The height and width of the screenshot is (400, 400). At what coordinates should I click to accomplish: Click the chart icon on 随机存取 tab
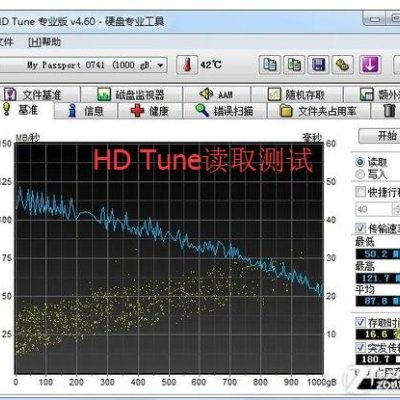point(275,95)
